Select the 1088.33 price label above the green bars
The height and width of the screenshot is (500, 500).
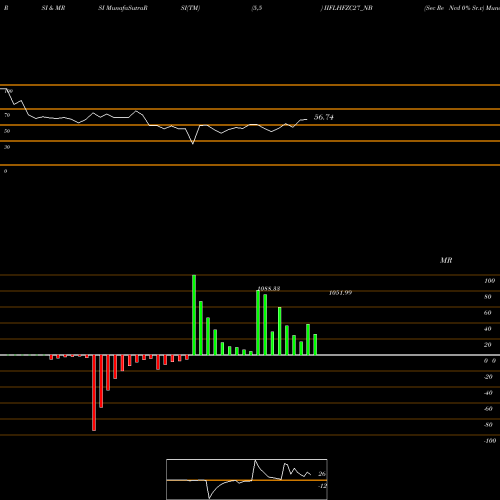pyautogui.click(x=269, y=289)
